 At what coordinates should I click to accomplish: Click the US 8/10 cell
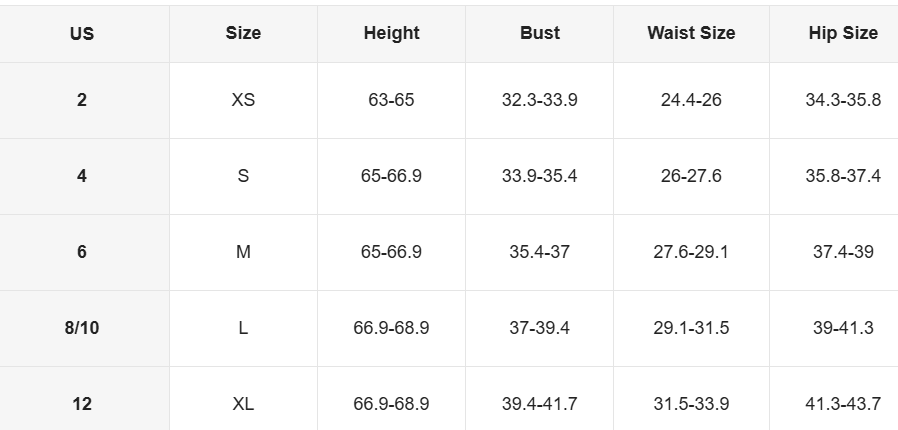coord(82,328)
